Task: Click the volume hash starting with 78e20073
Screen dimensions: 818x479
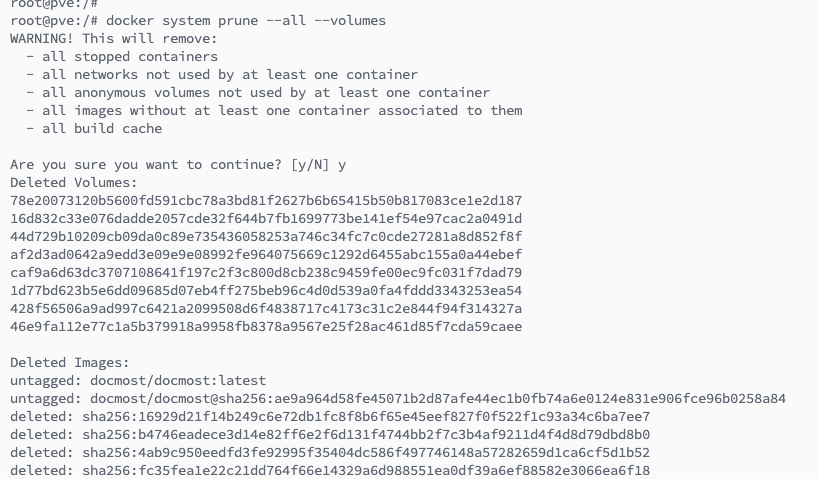Action: pos(266,200)
